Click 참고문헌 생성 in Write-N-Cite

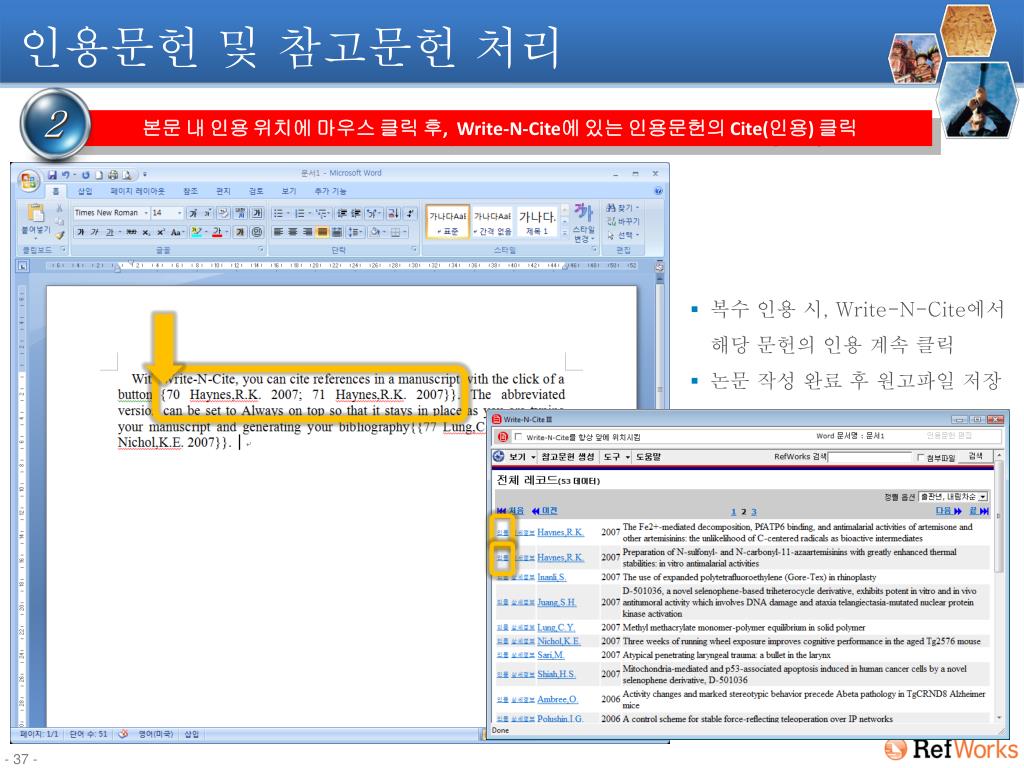click(568, 457)
